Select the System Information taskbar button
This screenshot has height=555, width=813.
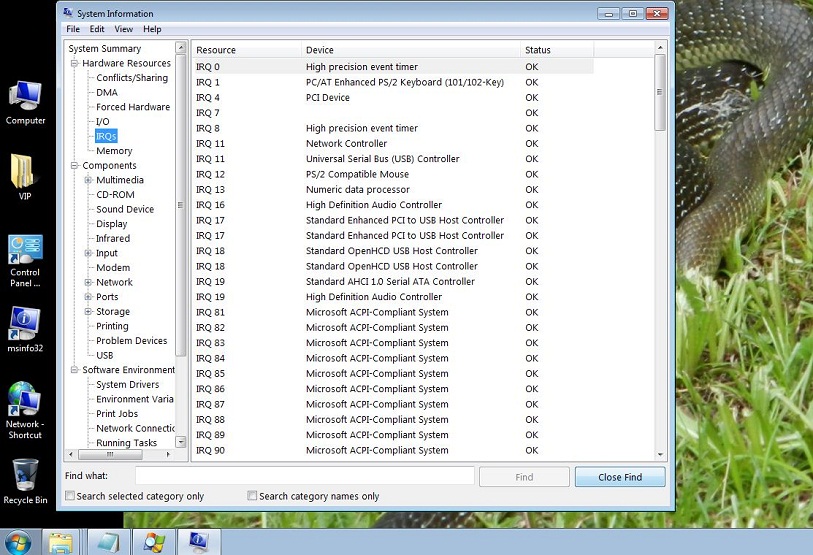[199, 543]
